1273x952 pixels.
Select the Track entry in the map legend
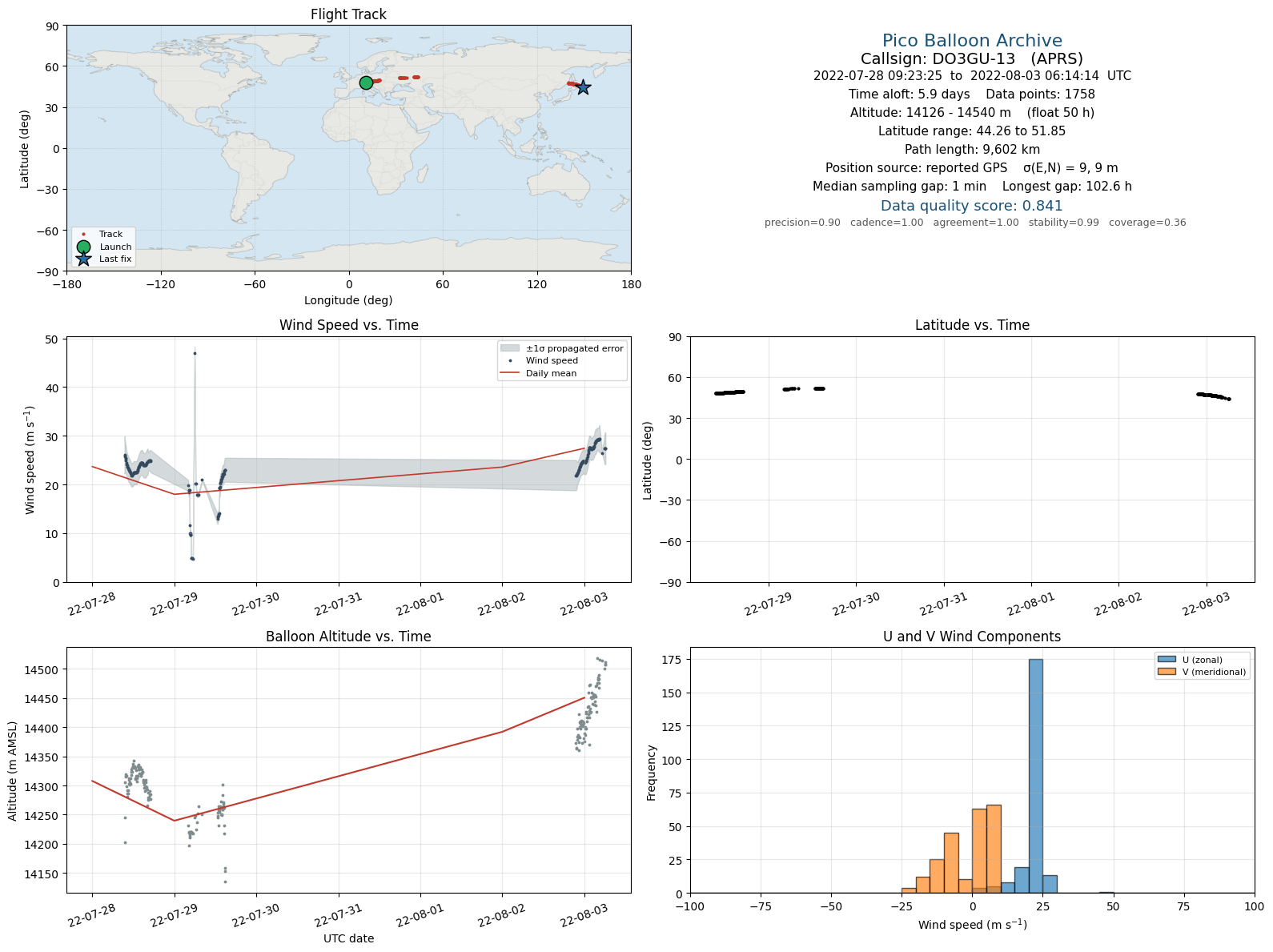[x=102, y=235]
